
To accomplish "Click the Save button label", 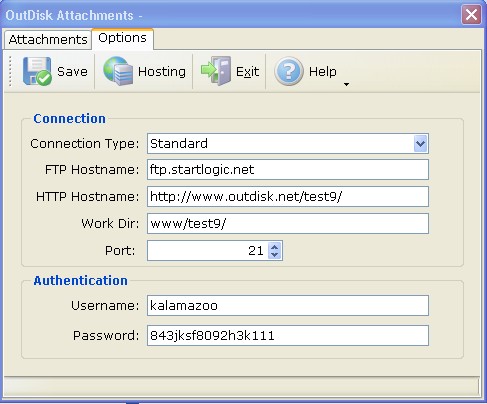I will [x=72, y=71].
